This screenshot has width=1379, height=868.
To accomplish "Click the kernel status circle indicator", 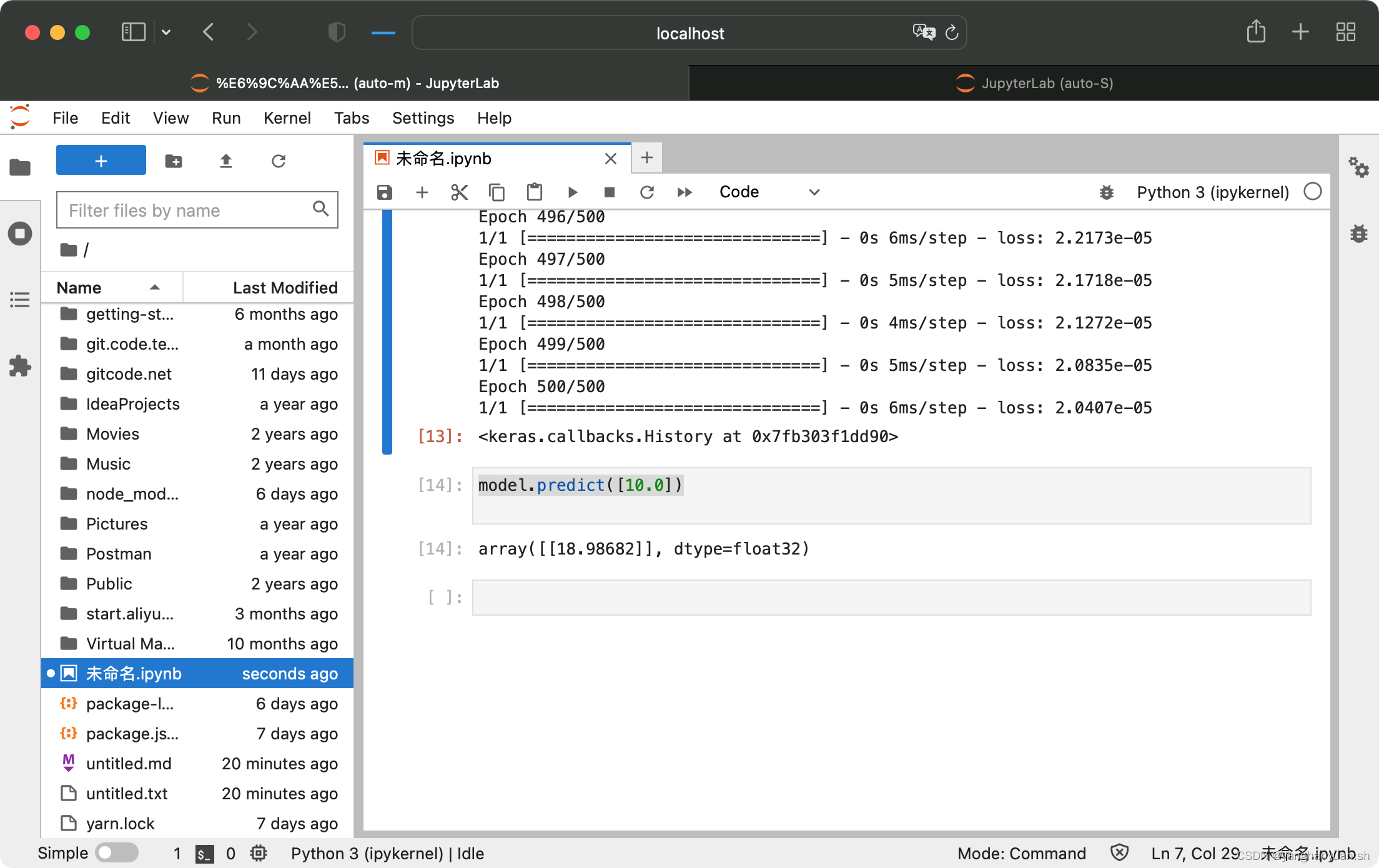I will point(1313,192).
